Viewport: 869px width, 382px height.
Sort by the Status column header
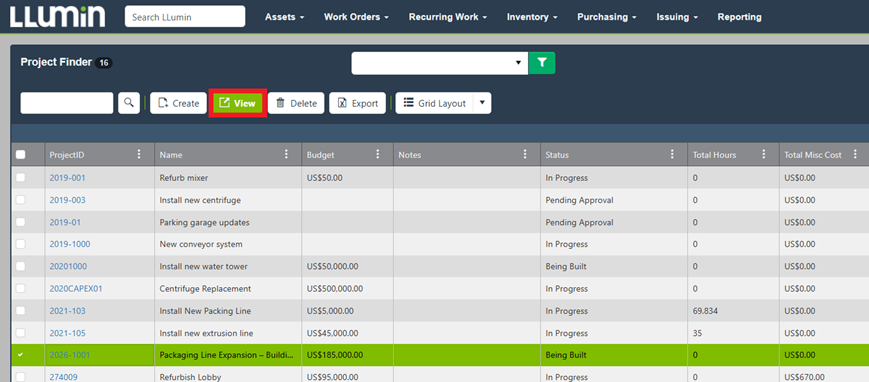coord(557,155)
